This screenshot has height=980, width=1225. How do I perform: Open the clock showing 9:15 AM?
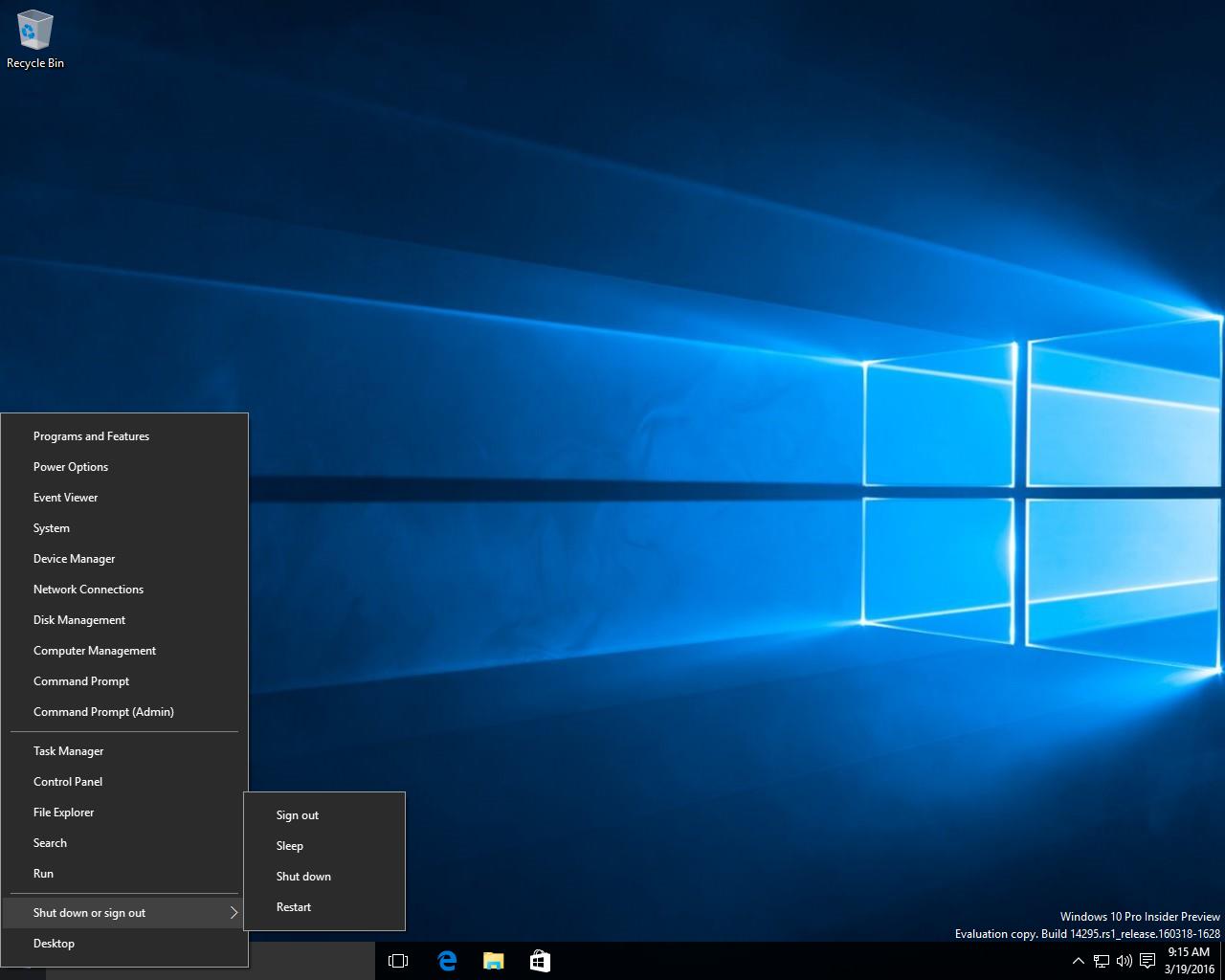(x=1189, y=961)
